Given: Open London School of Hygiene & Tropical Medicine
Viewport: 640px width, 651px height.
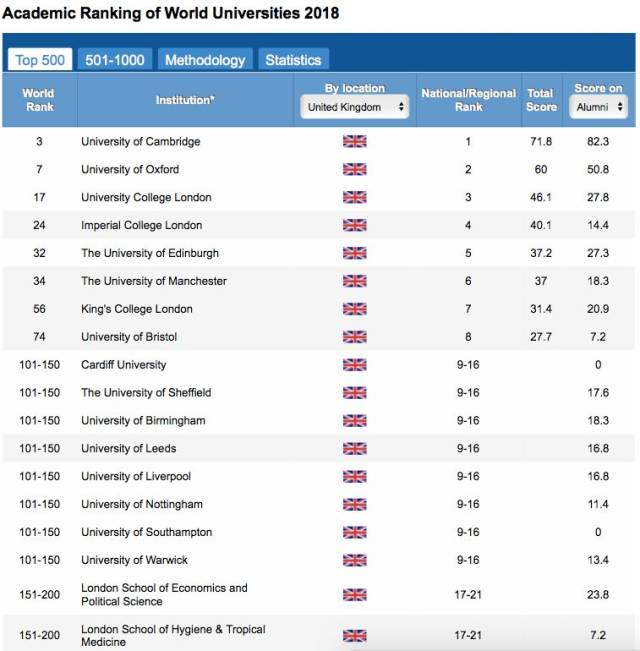Looking at the screenshot, I should click(173, 635).
